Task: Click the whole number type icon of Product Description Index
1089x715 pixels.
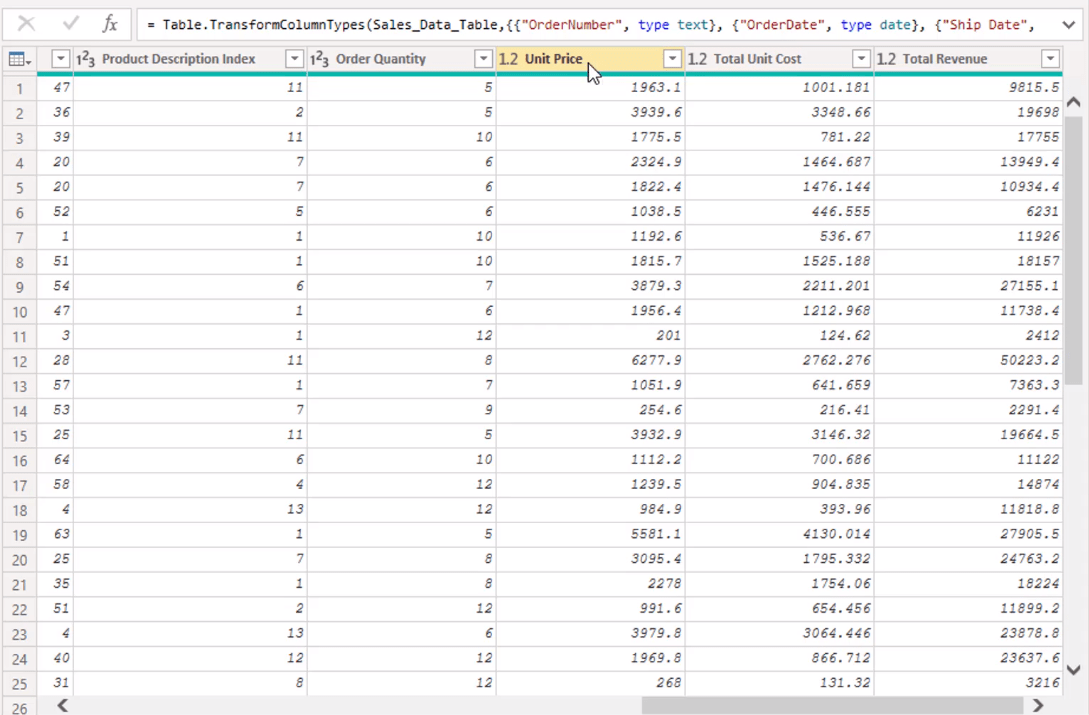Action: tap(85, 59)
